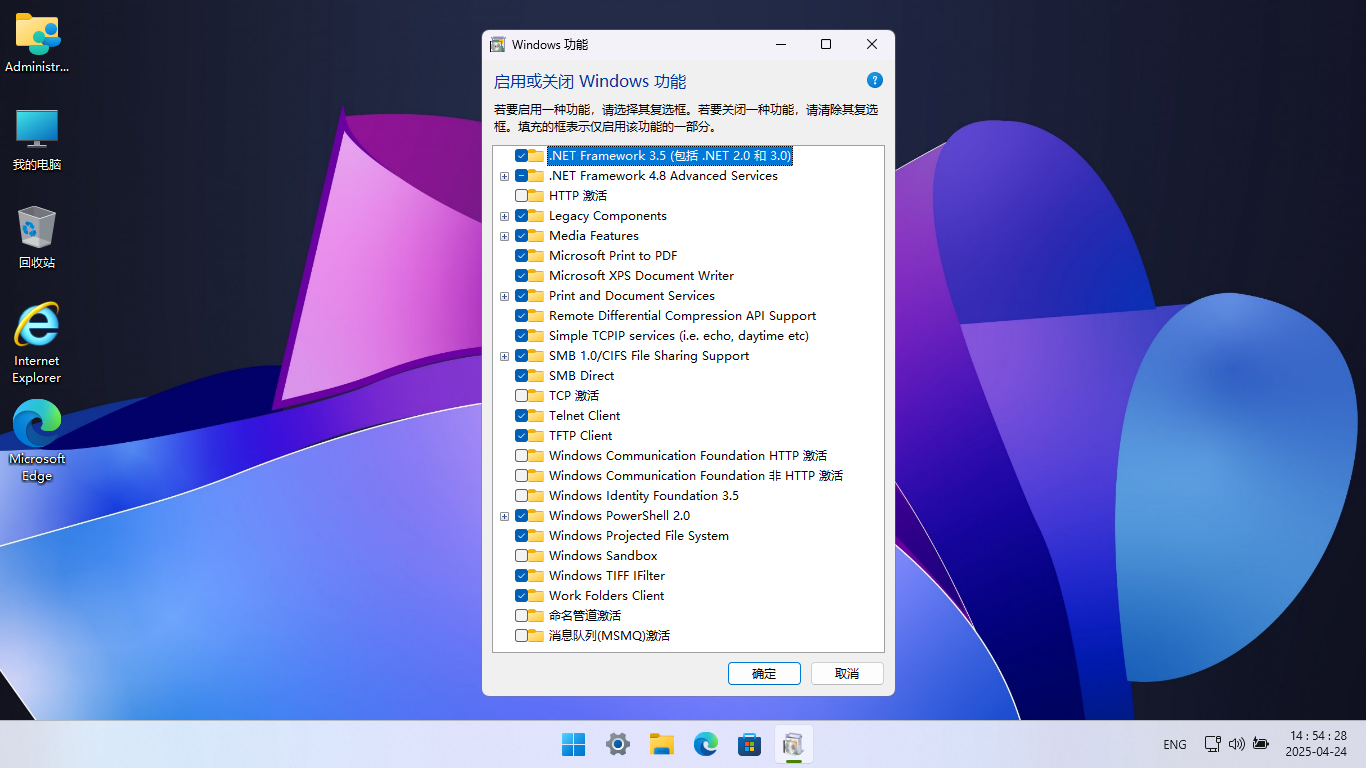Uncheck the Telnet Client checkbox

click(521, 416)
